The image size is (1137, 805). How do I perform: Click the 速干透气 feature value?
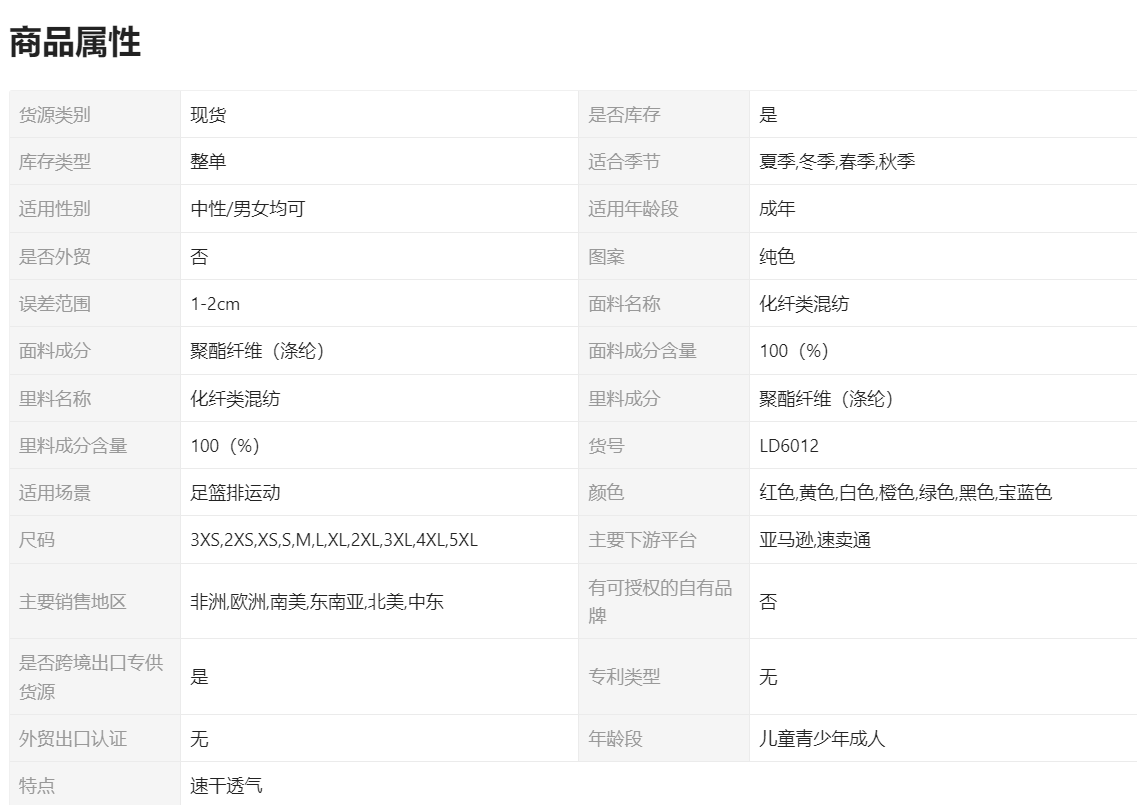[x=227, y=786]
